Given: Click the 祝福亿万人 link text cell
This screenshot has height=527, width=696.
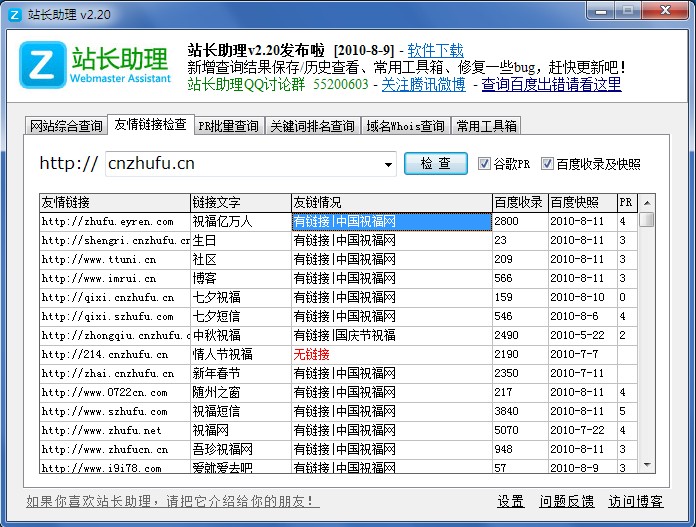Looking at the screenshot, I should (x=241, y=222).
